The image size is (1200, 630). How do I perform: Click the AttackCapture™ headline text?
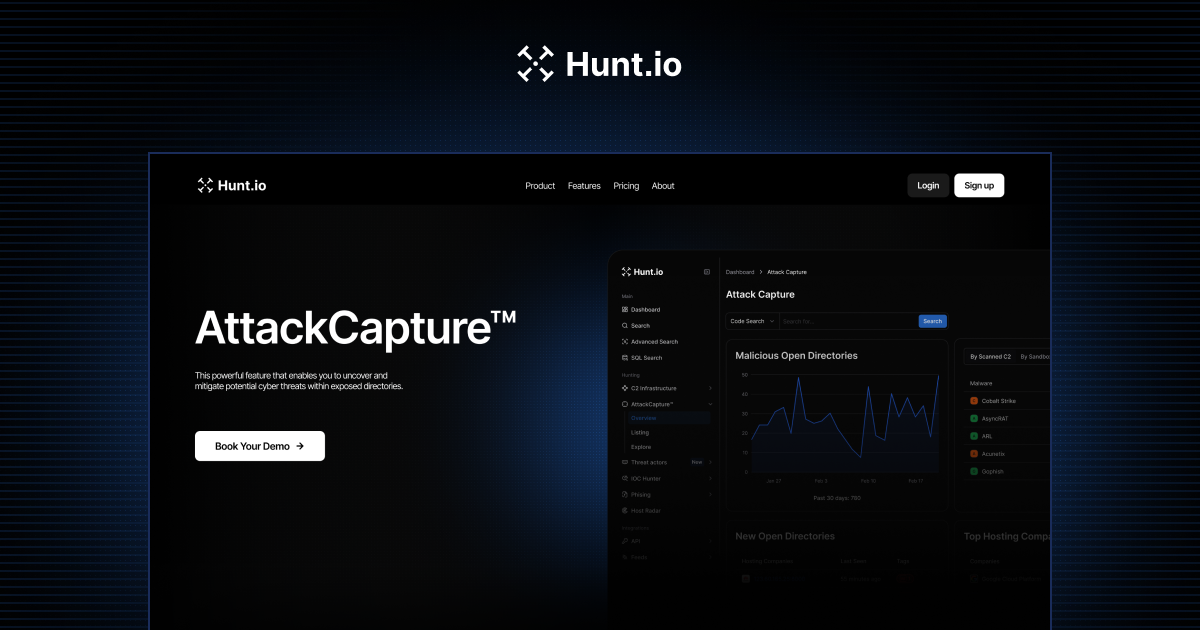coord(355,327)
